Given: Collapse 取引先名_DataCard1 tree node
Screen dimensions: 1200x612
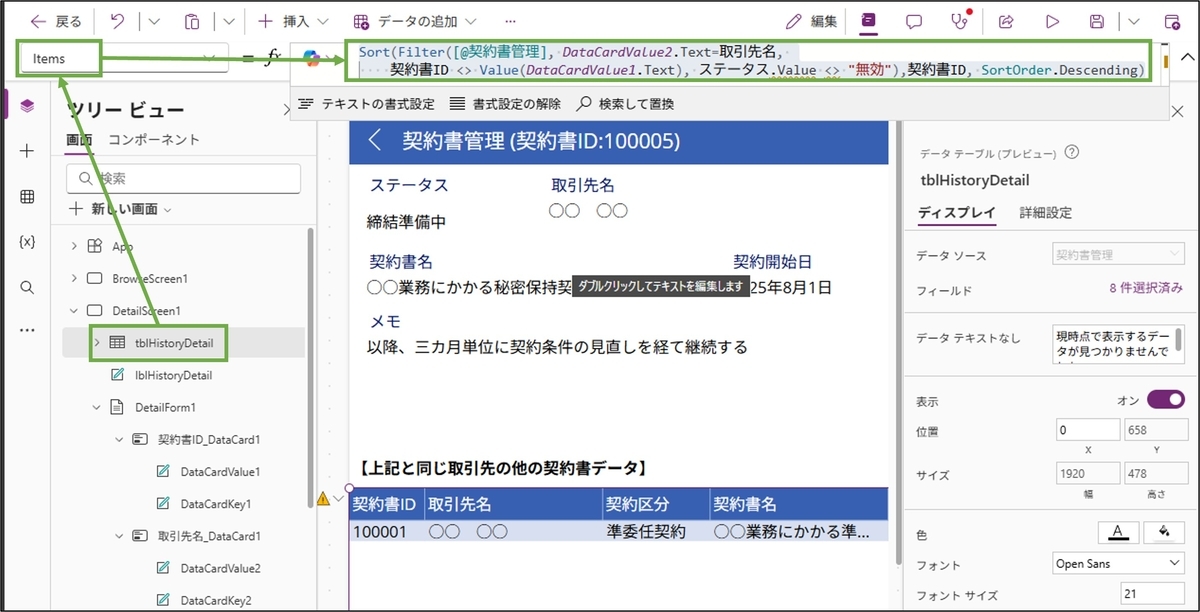Looking at the screenshot, I should coord(120,536).
